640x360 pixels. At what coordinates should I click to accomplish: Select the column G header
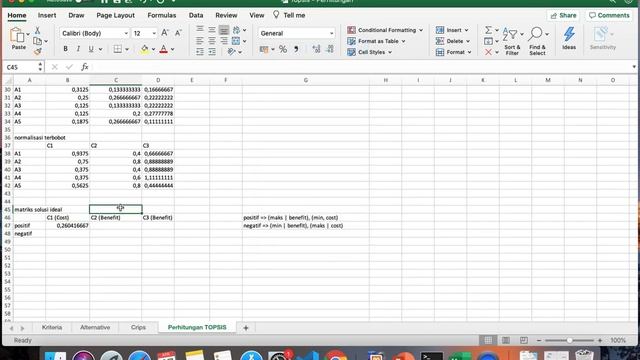pyautogui.click(x=306, y=80)
